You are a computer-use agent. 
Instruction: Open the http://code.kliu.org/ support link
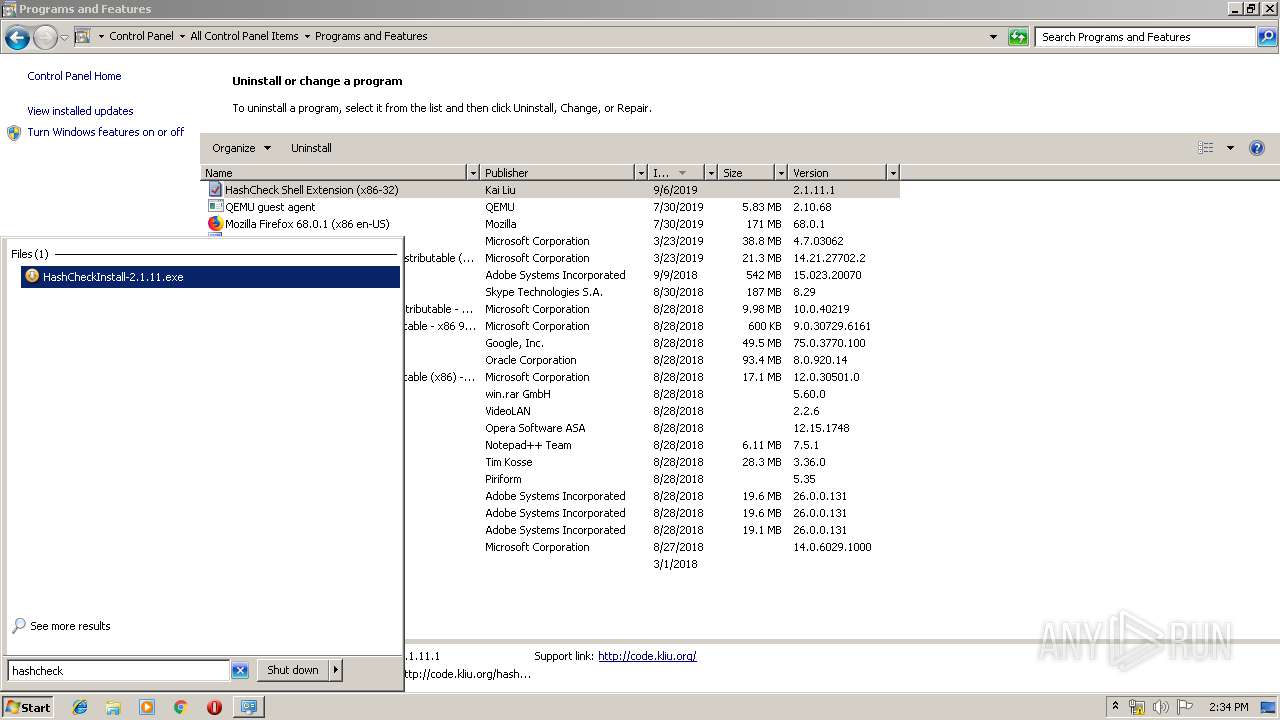[x=647, y=656]
